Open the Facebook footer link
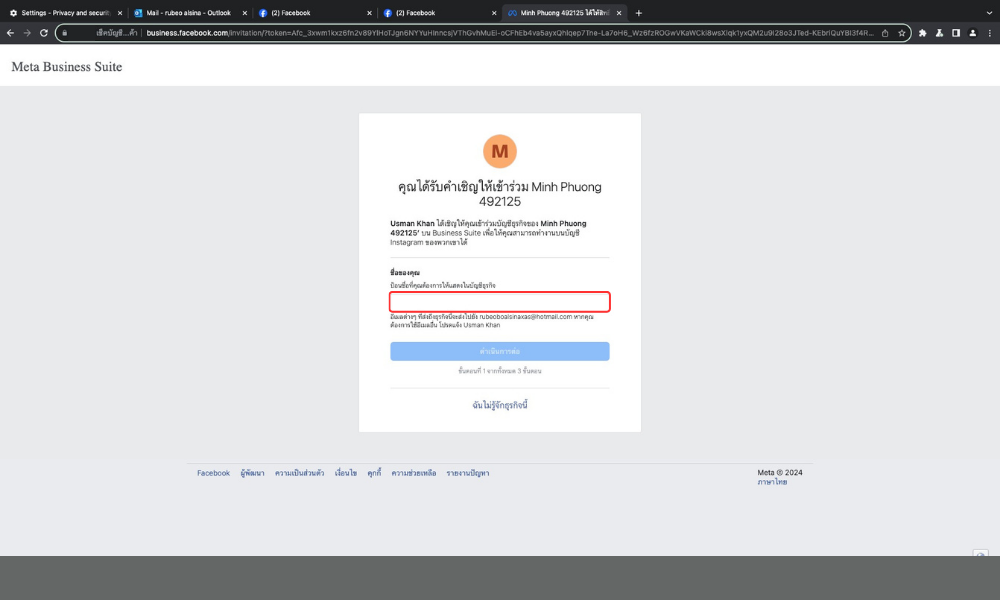 [213, 473]
